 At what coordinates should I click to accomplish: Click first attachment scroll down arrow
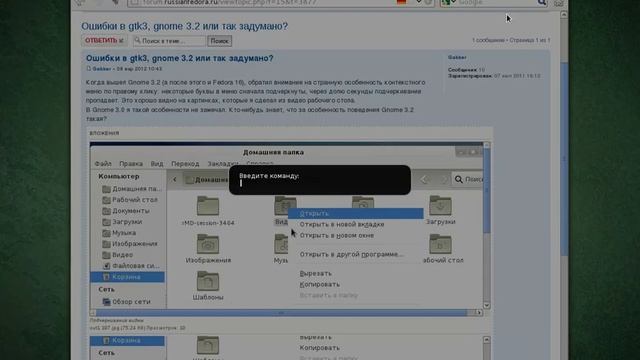[487, 306]
